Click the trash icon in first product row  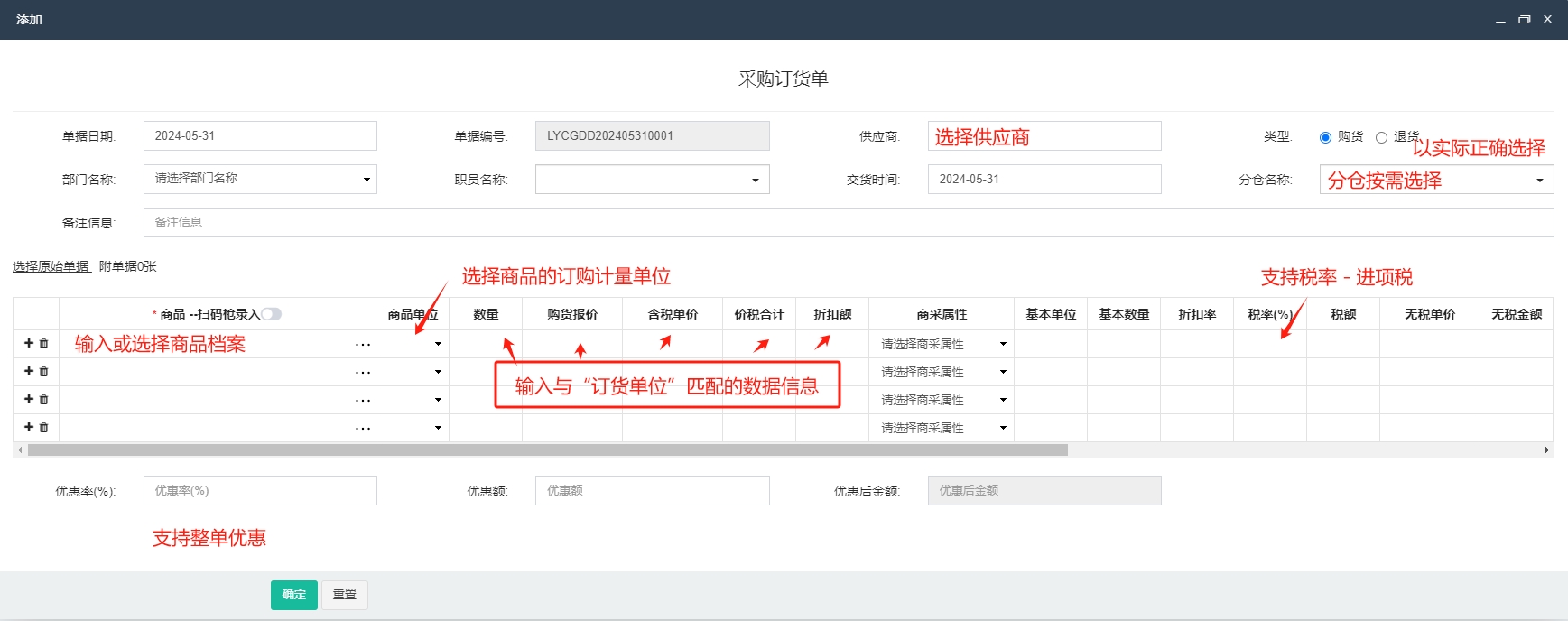(x=43, y=344)
